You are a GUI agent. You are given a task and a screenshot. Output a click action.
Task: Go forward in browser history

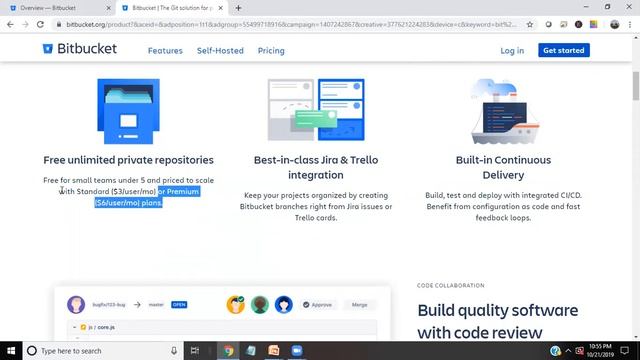[25, 24]
